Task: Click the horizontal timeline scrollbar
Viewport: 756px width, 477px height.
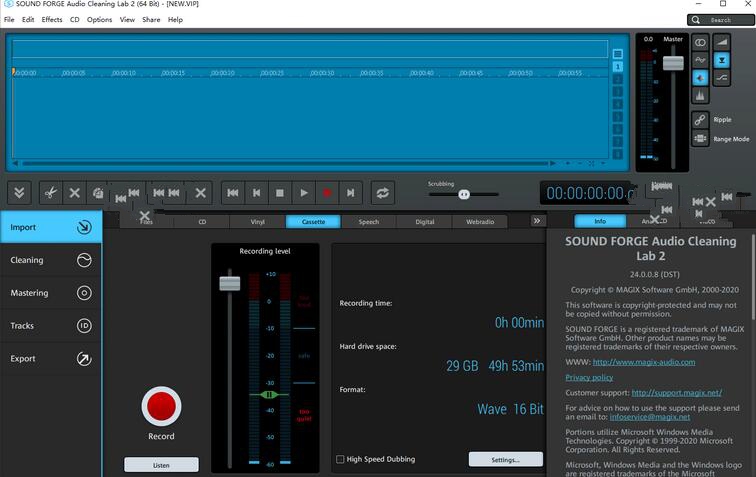Action: click(x=285, y=164)
